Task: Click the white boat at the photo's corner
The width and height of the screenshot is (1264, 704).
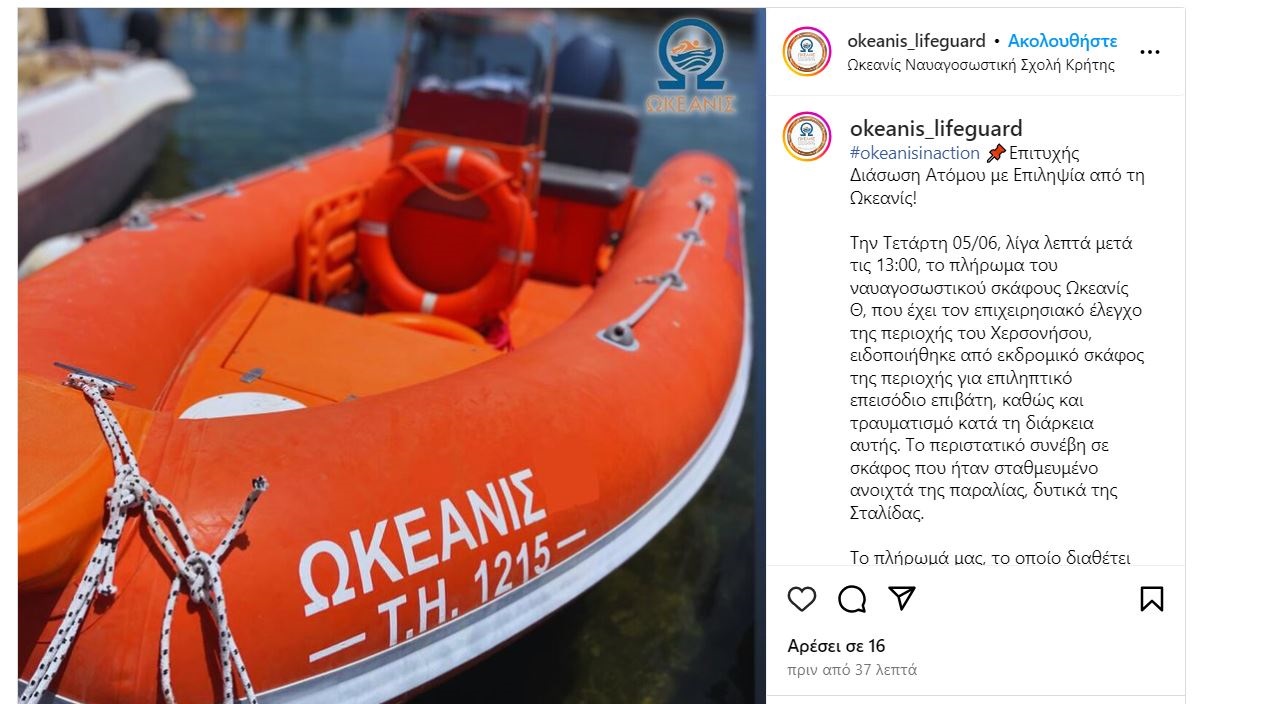Action: [x=98, y=130]
